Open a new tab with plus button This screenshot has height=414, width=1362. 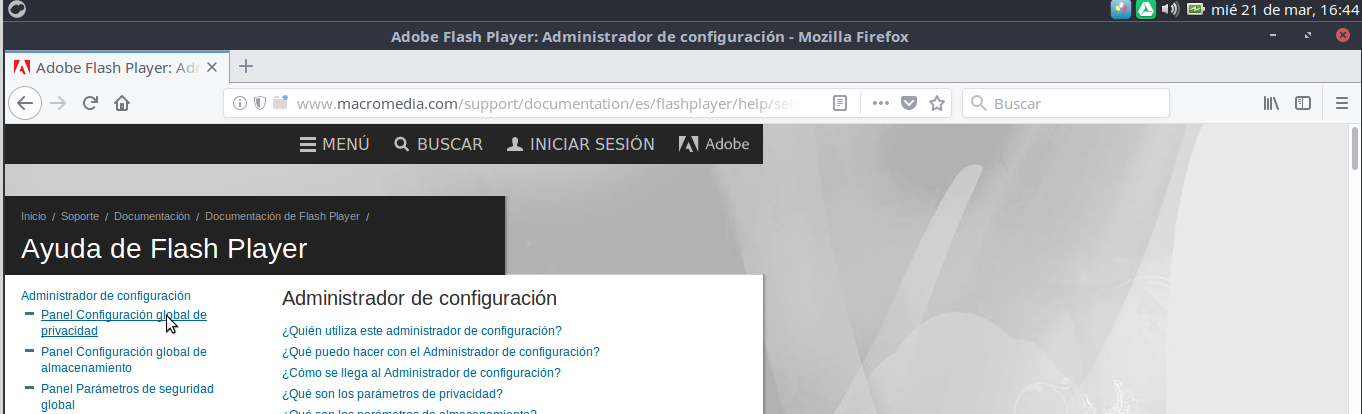246,67
